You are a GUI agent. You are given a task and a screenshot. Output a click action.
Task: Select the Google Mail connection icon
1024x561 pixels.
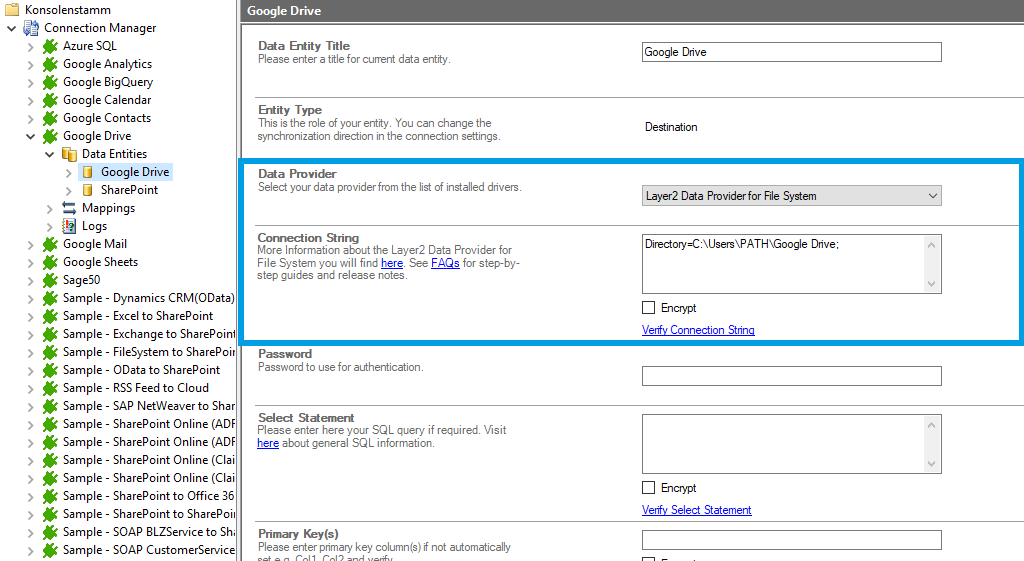[50, 244]
